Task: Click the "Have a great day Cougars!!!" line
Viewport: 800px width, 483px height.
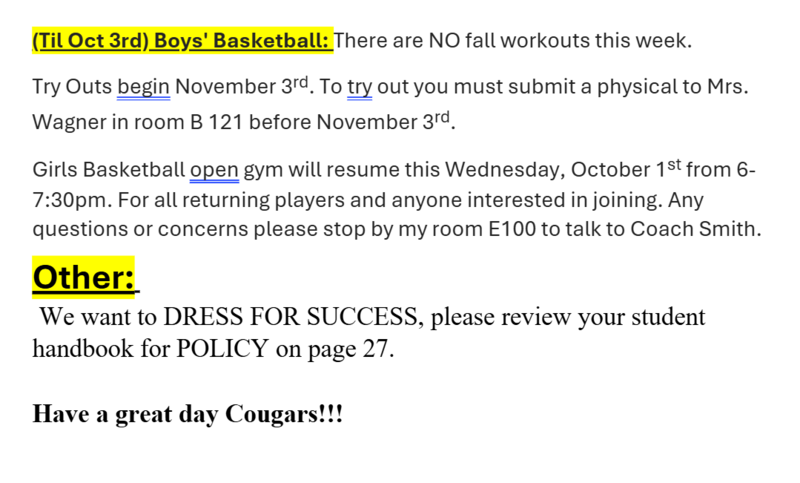Action: click(188, 414)
